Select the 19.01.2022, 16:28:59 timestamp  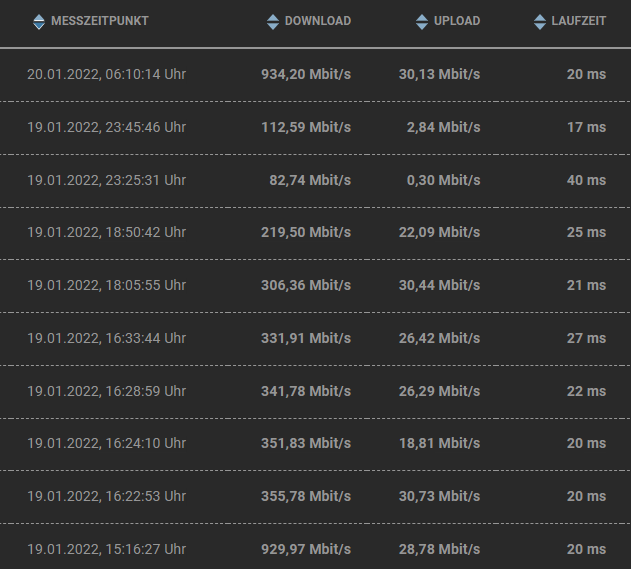(107, 391)
